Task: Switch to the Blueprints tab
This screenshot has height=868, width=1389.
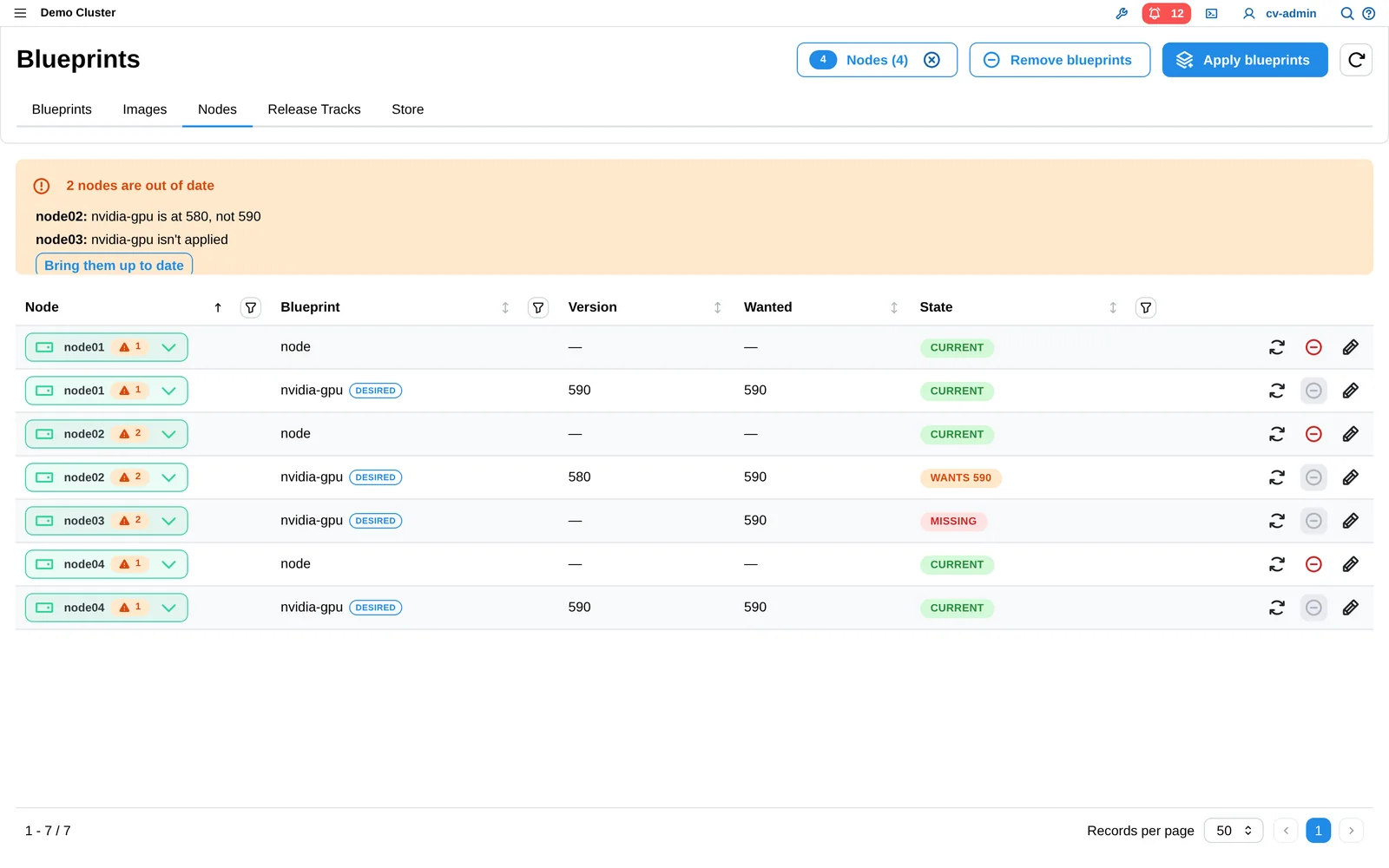Action: click(x=62, y=109)
